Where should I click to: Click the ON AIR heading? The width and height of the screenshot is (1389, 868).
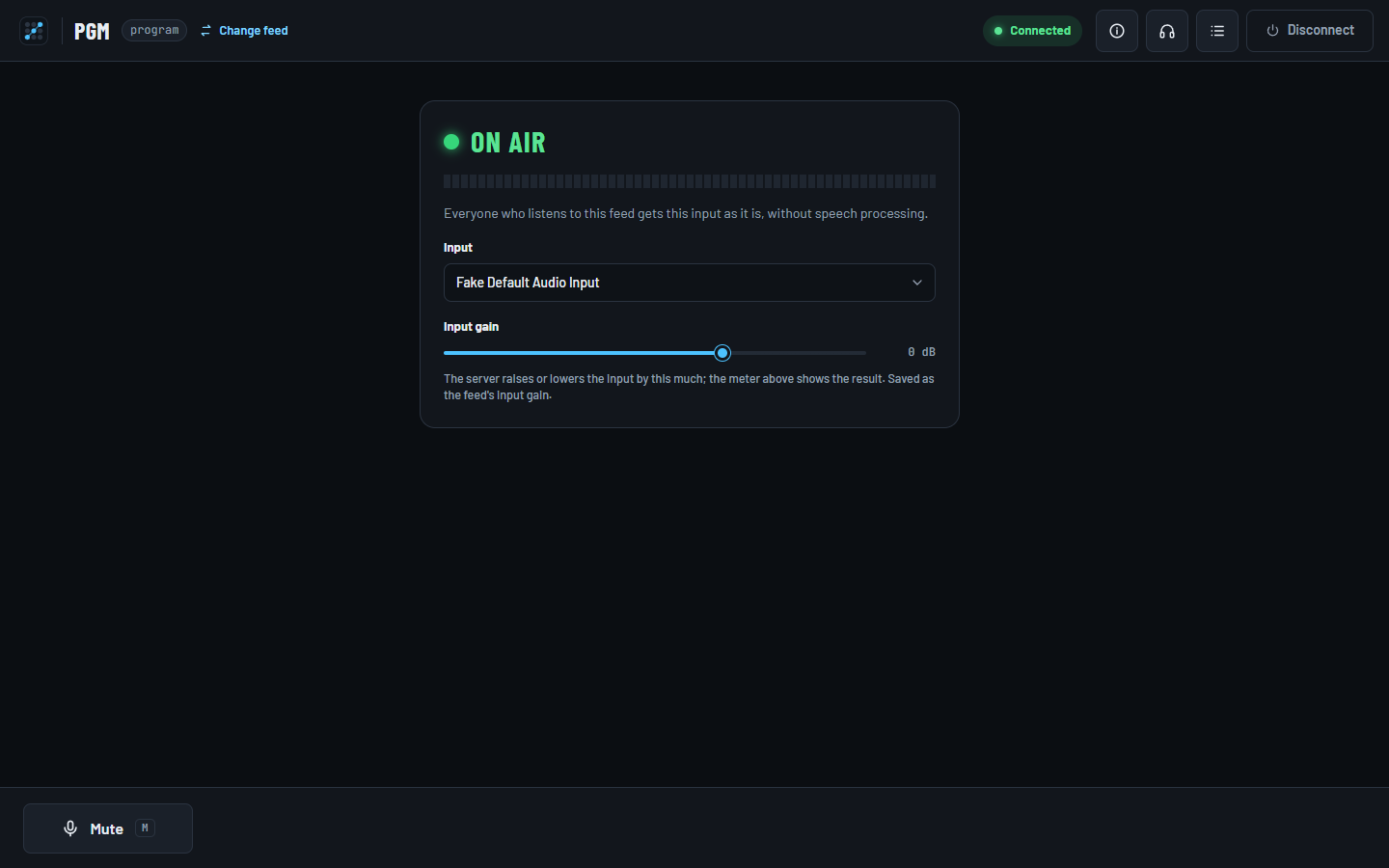click(x=508, y=143)
